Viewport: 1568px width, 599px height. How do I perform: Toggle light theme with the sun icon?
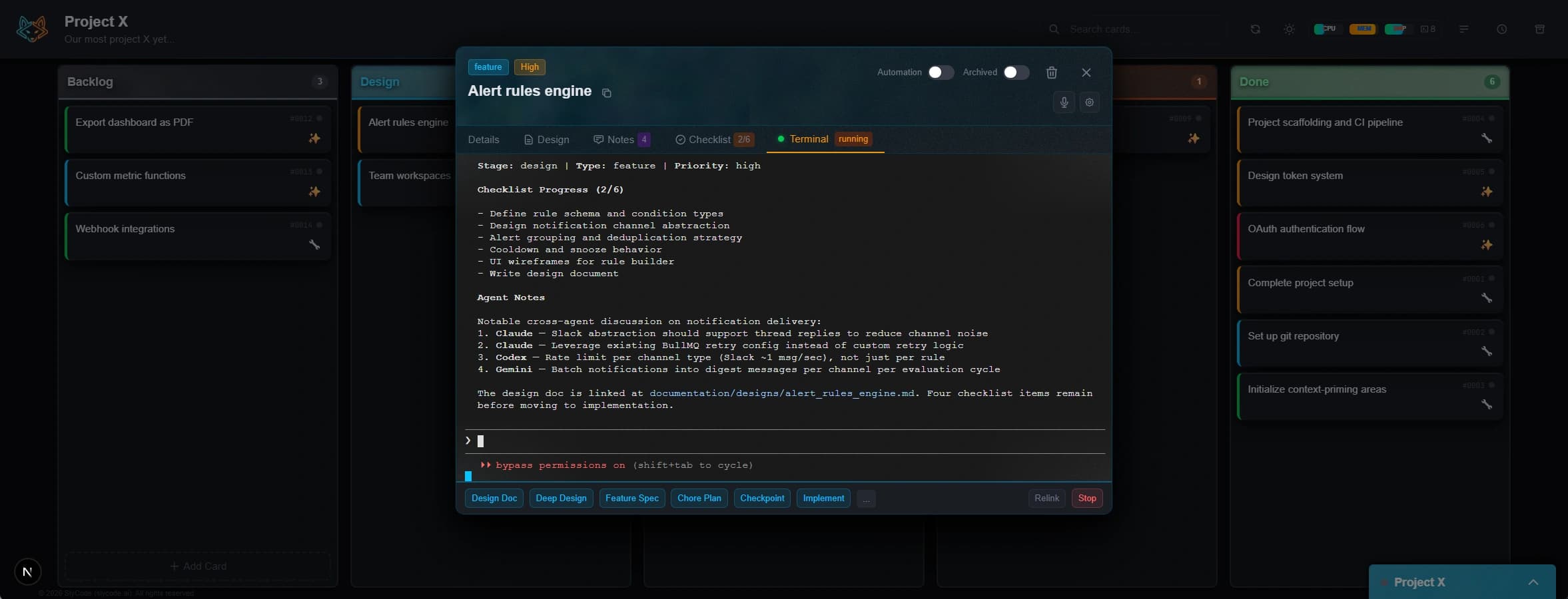pos(1289,29)
